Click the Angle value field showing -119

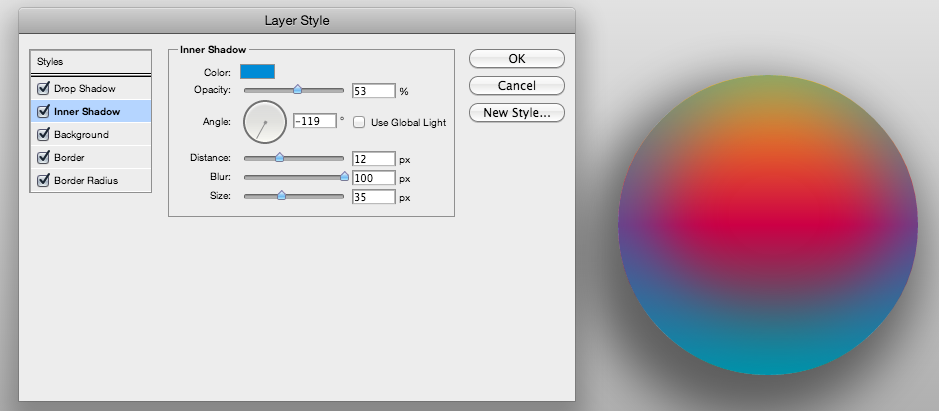315,121
